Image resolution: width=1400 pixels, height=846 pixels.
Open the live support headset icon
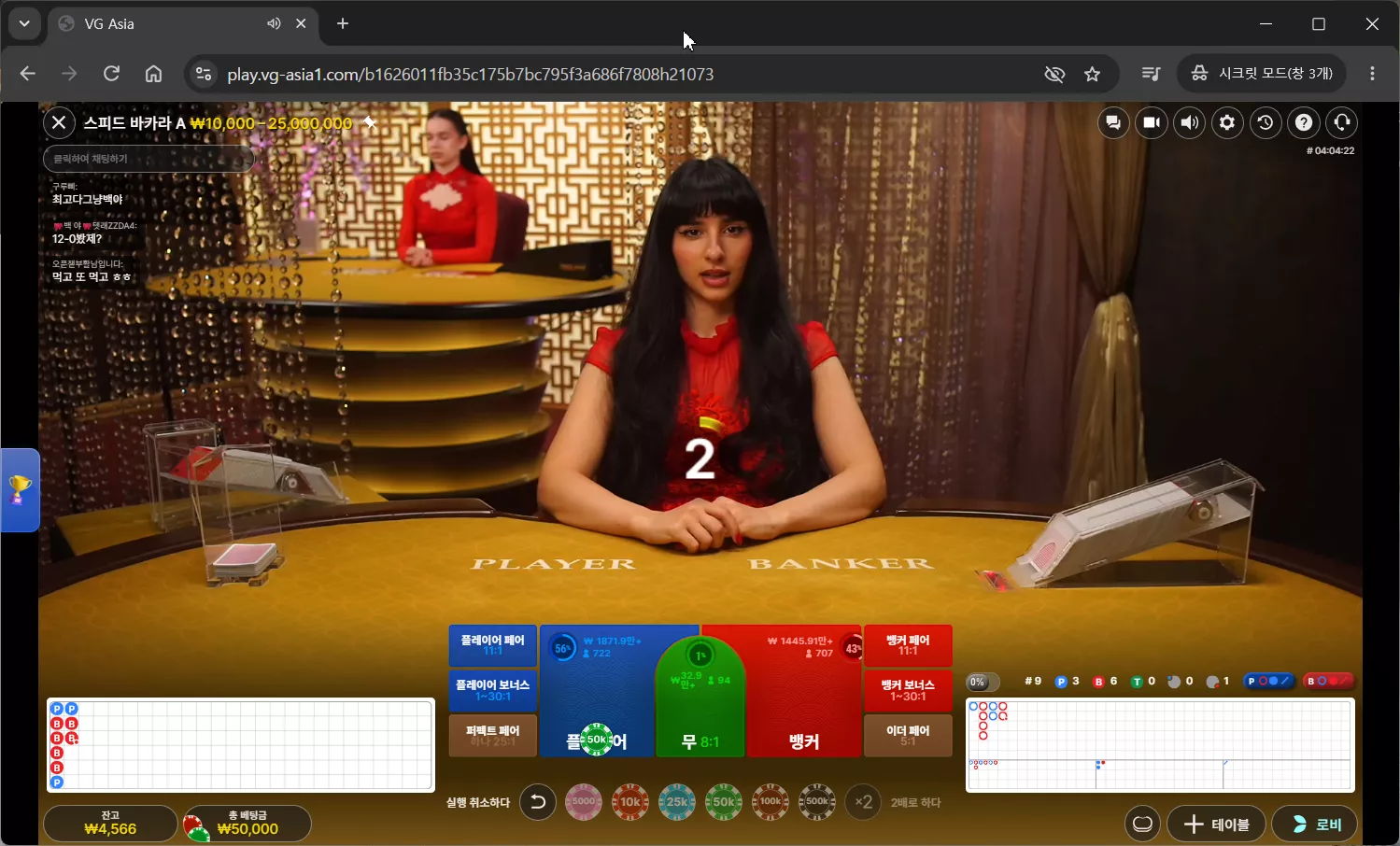(x=1342, y=122)
